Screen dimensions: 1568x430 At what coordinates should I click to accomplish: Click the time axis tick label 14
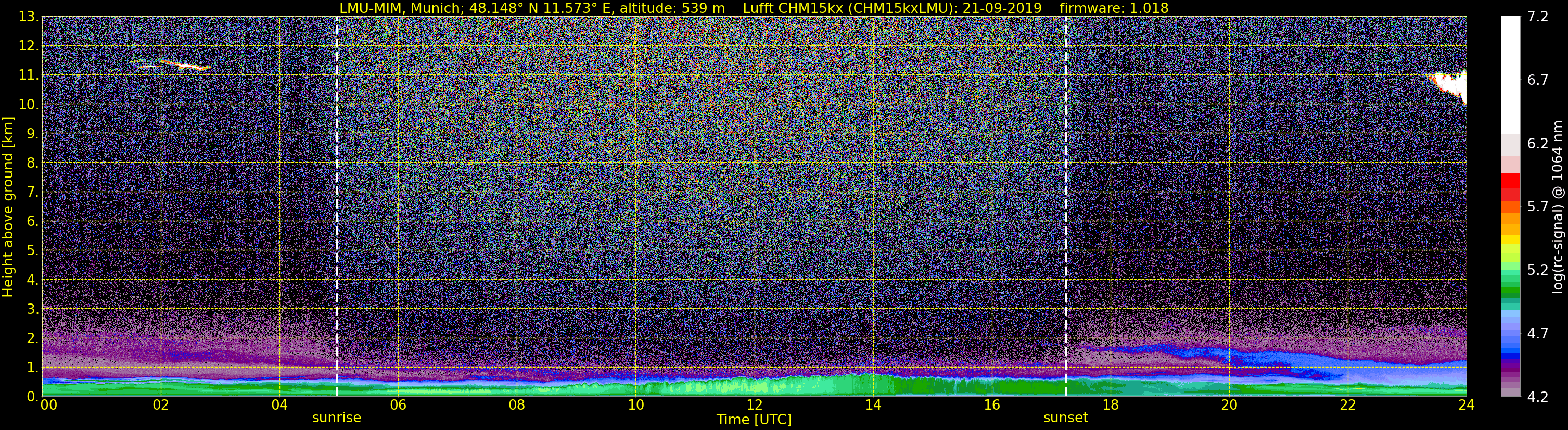click(x=873, y=405)
